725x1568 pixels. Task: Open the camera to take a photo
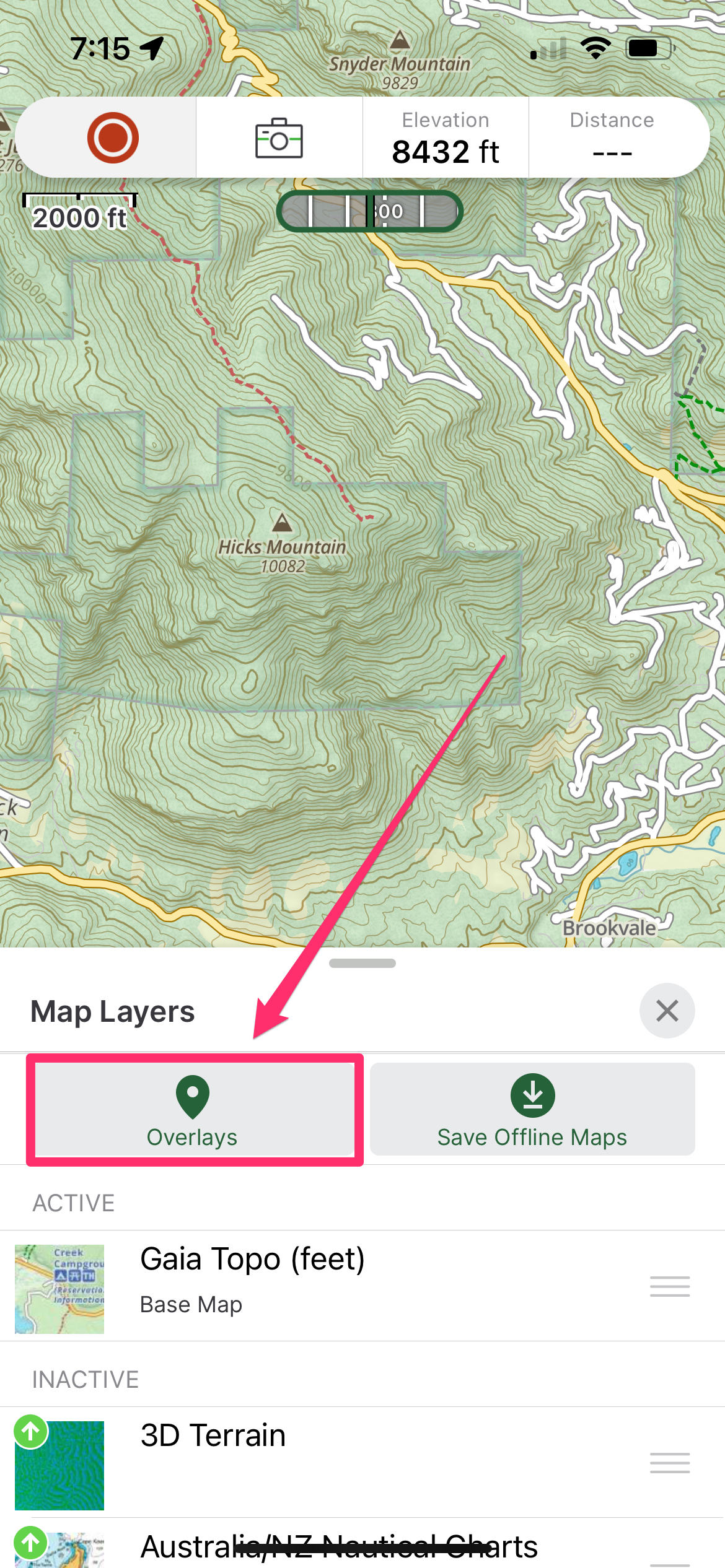click(279, 139)
